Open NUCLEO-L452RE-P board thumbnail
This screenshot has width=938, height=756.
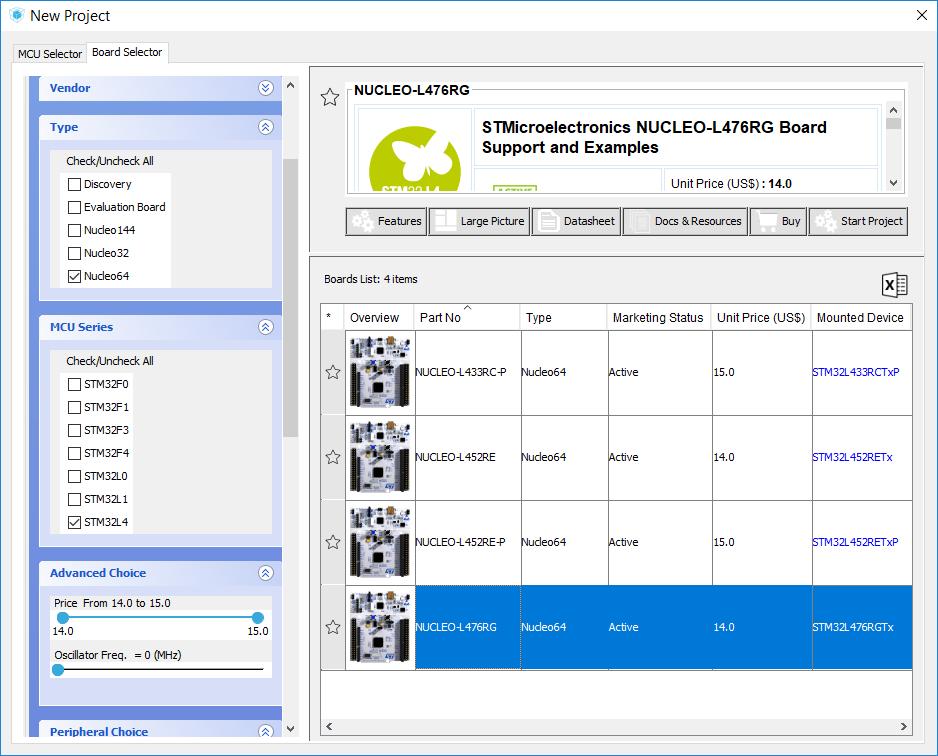[380, 542]
